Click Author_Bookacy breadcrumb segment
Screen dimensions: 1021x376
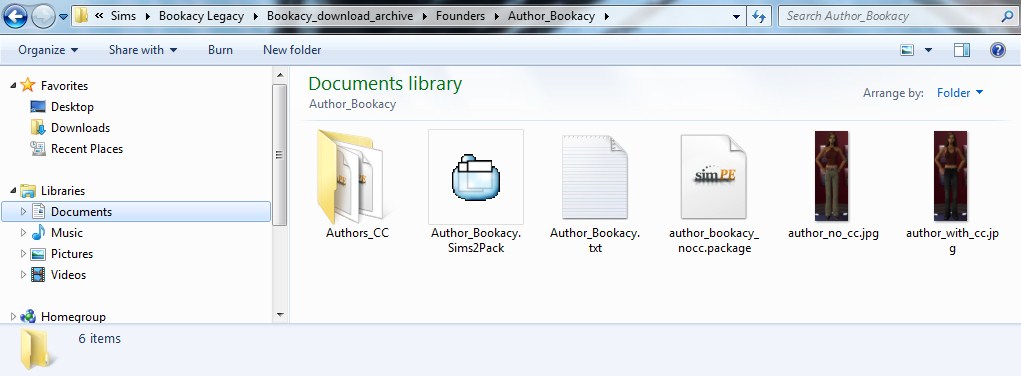coord(551,16)
